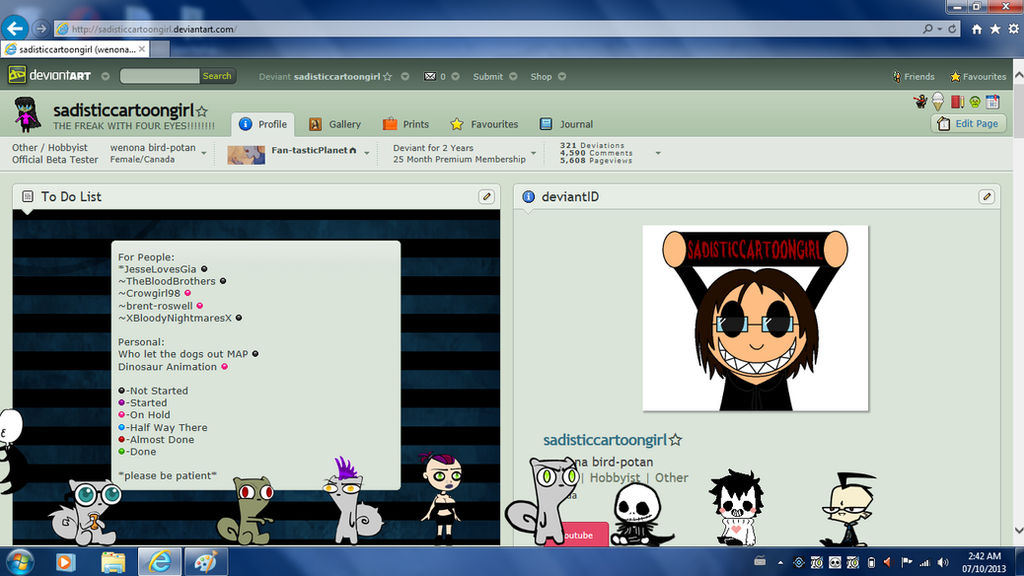This screenshot has width=1024, height=576.
Task: Open the Journal tab
Action: 575,124
